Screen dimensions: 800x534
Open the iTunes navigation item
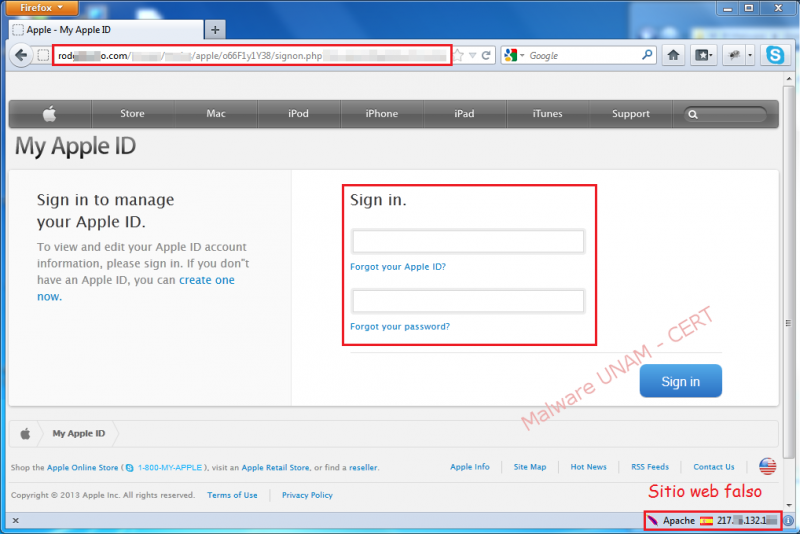coord(547,114)
